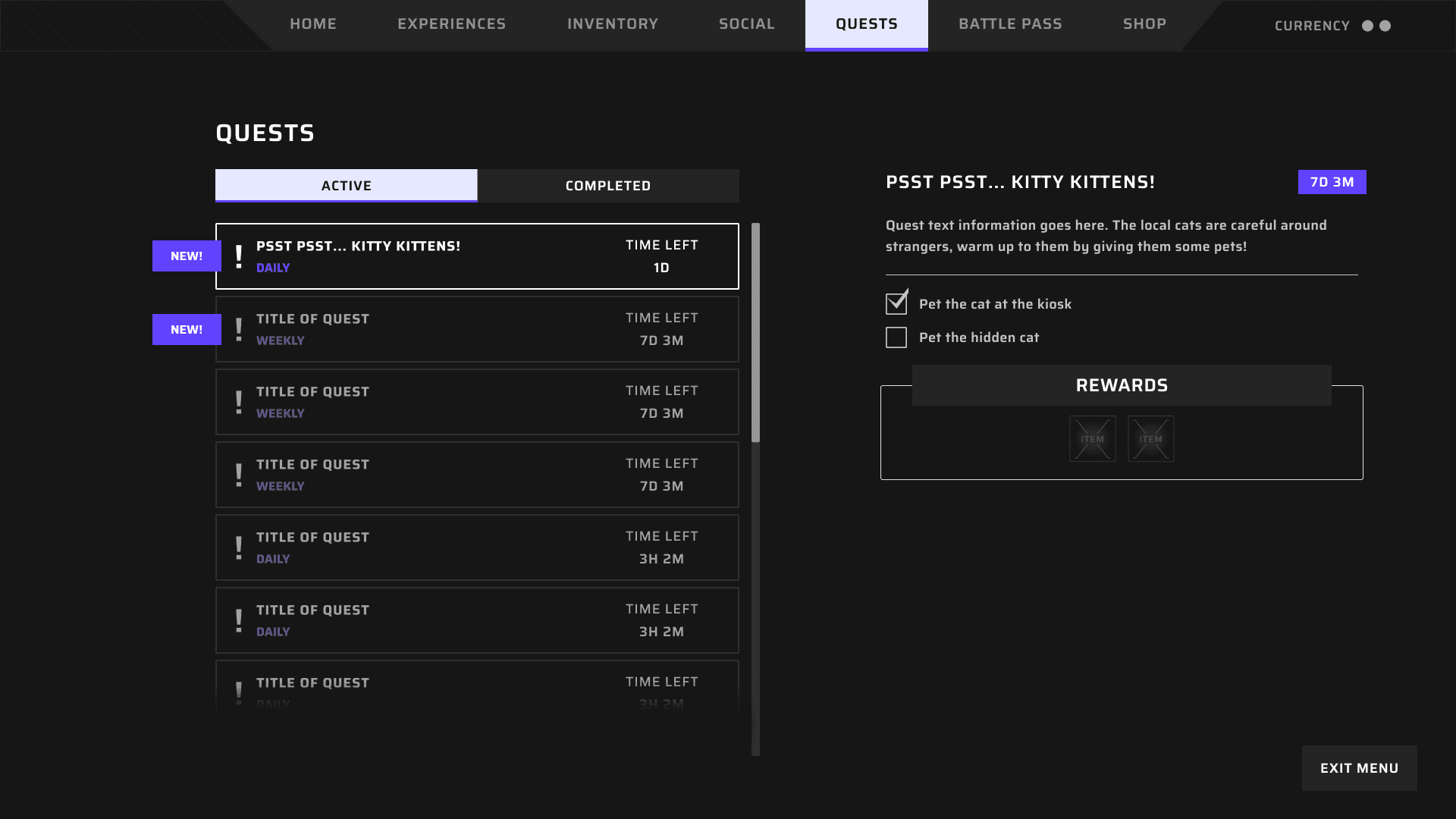The width and height of the screenshot is (1456, 819).
Task: Open the Inventory menu
Action: [x=612, y=24]
